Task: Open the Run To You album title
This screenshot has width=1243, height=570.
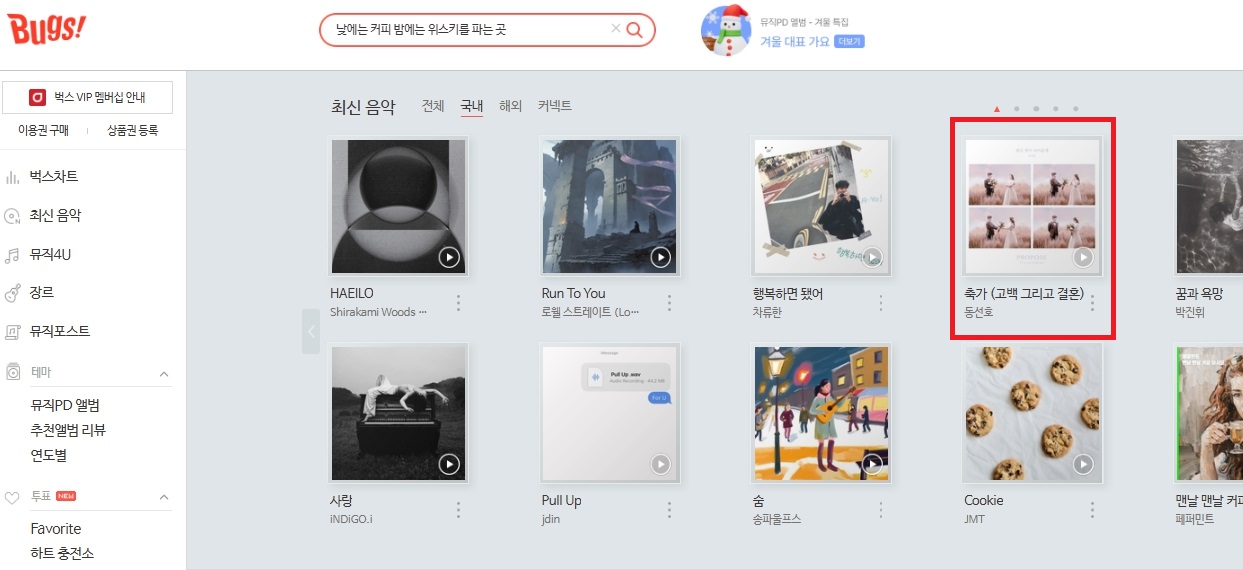Action: pos(573,293)
